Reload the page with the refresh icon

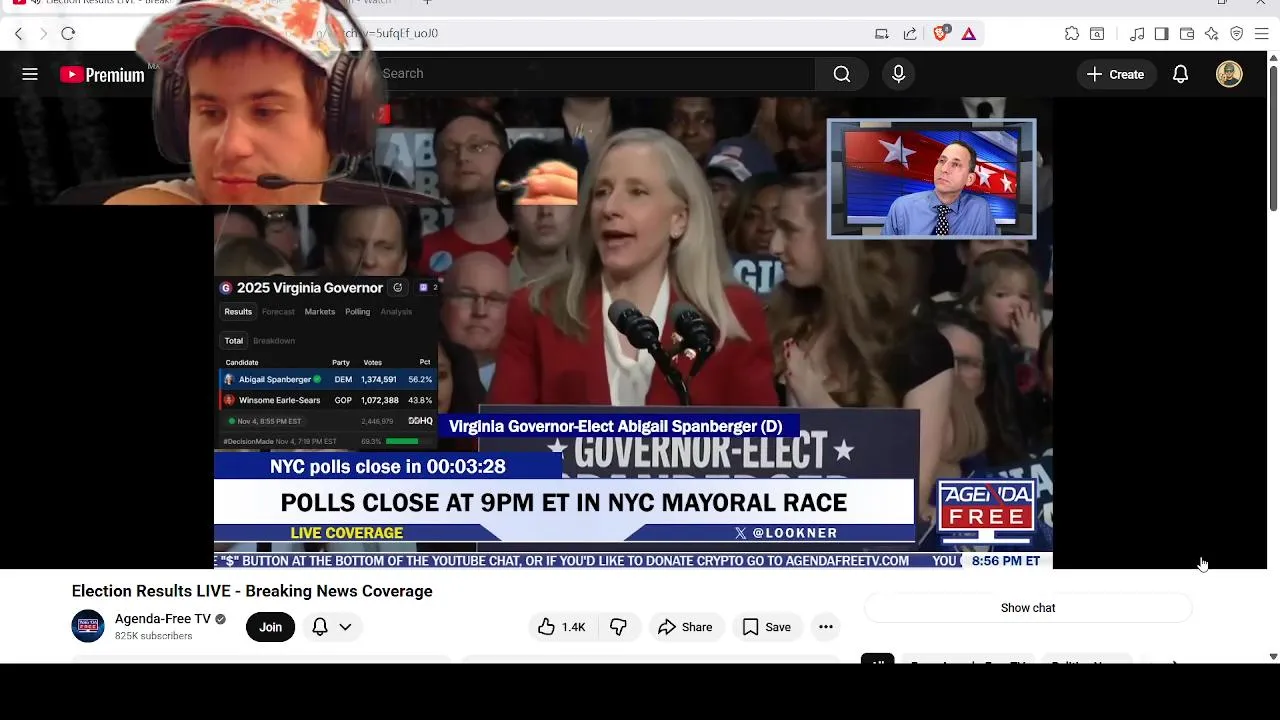68,34
